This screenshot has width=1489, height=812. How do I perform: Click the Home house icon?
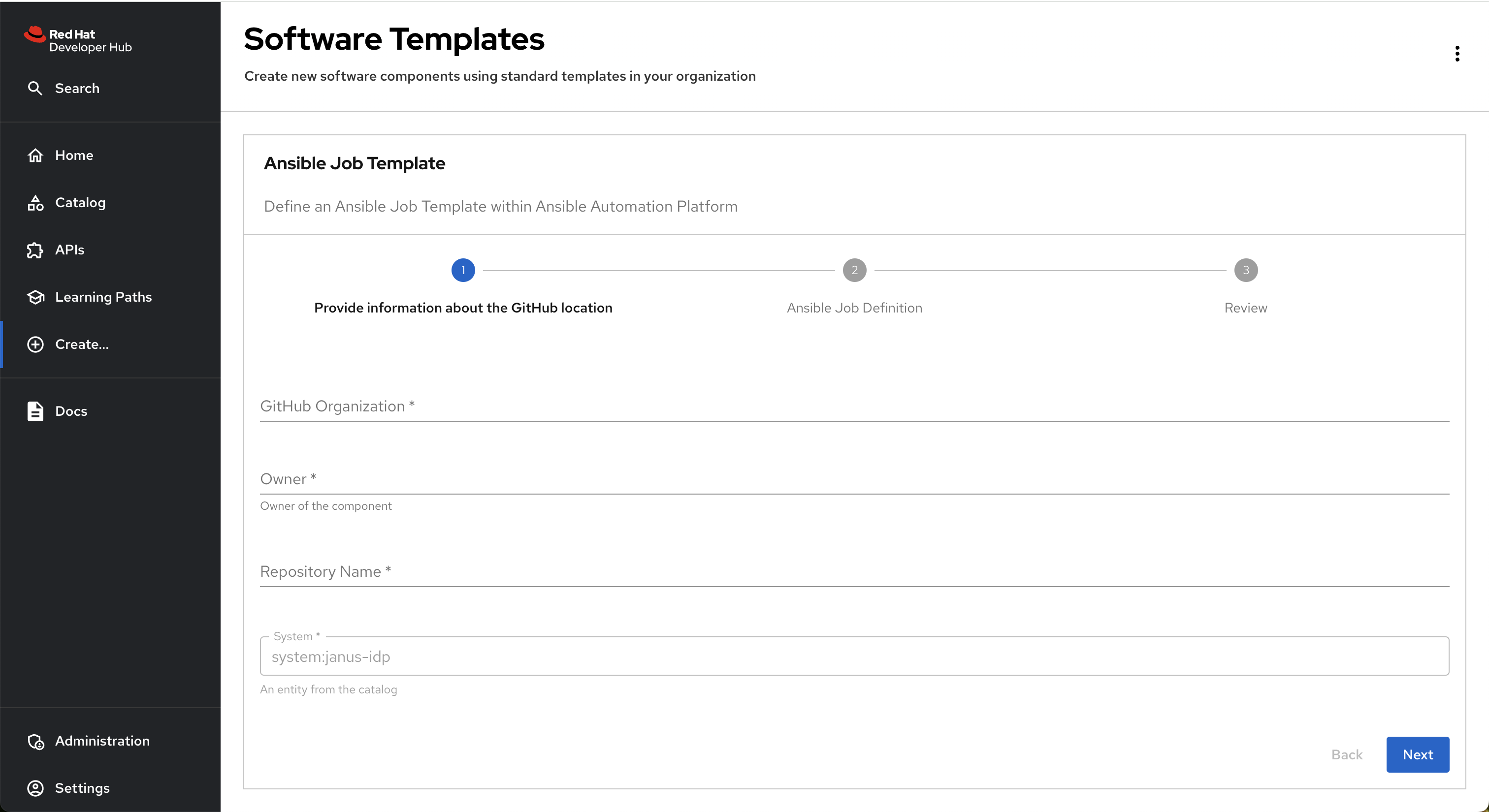(x=35, y=156)
